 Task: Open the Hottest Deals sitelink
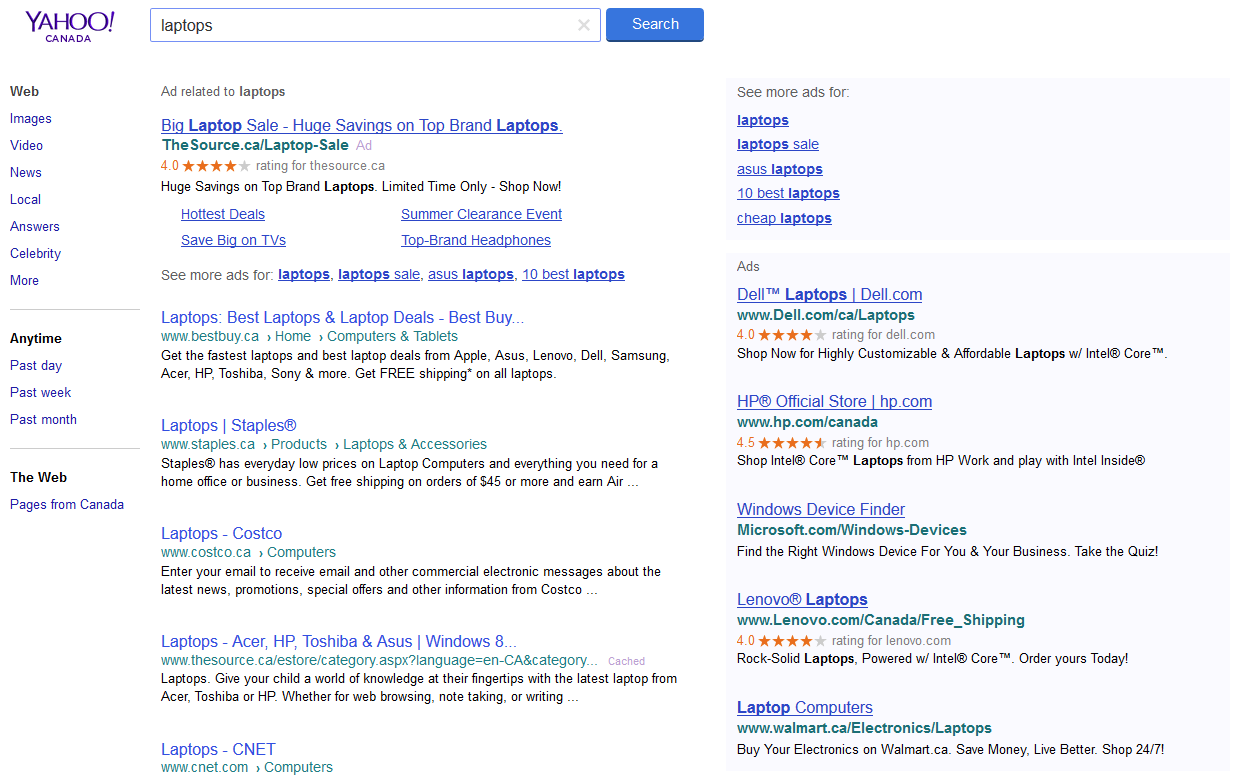[223, 214]
